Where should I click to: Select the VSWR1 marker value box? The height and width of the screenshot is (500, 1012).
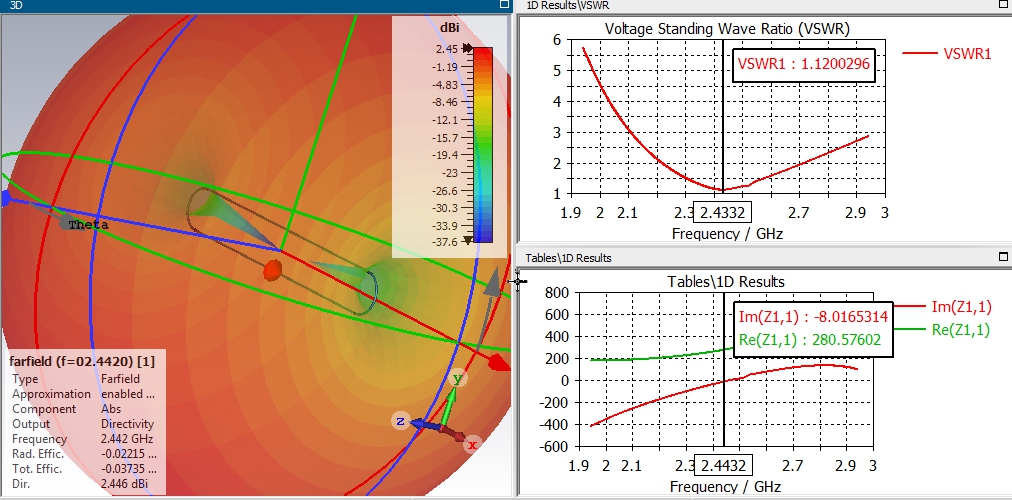pyautogui.click(x=804, y=65)
